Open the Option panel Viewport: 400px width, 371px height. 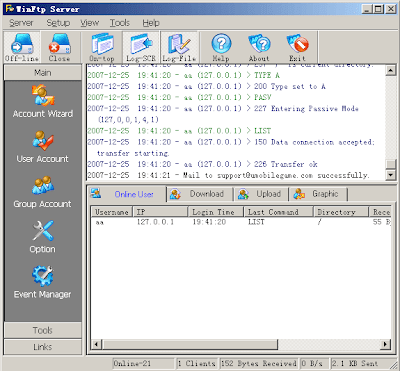(43, 237)
